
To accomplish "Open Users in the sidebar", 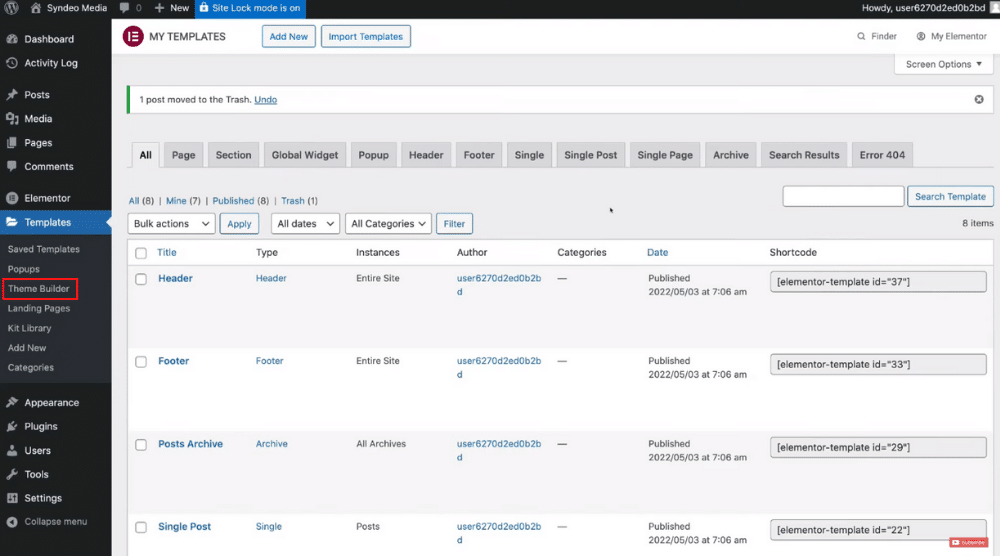I will 38,451.
